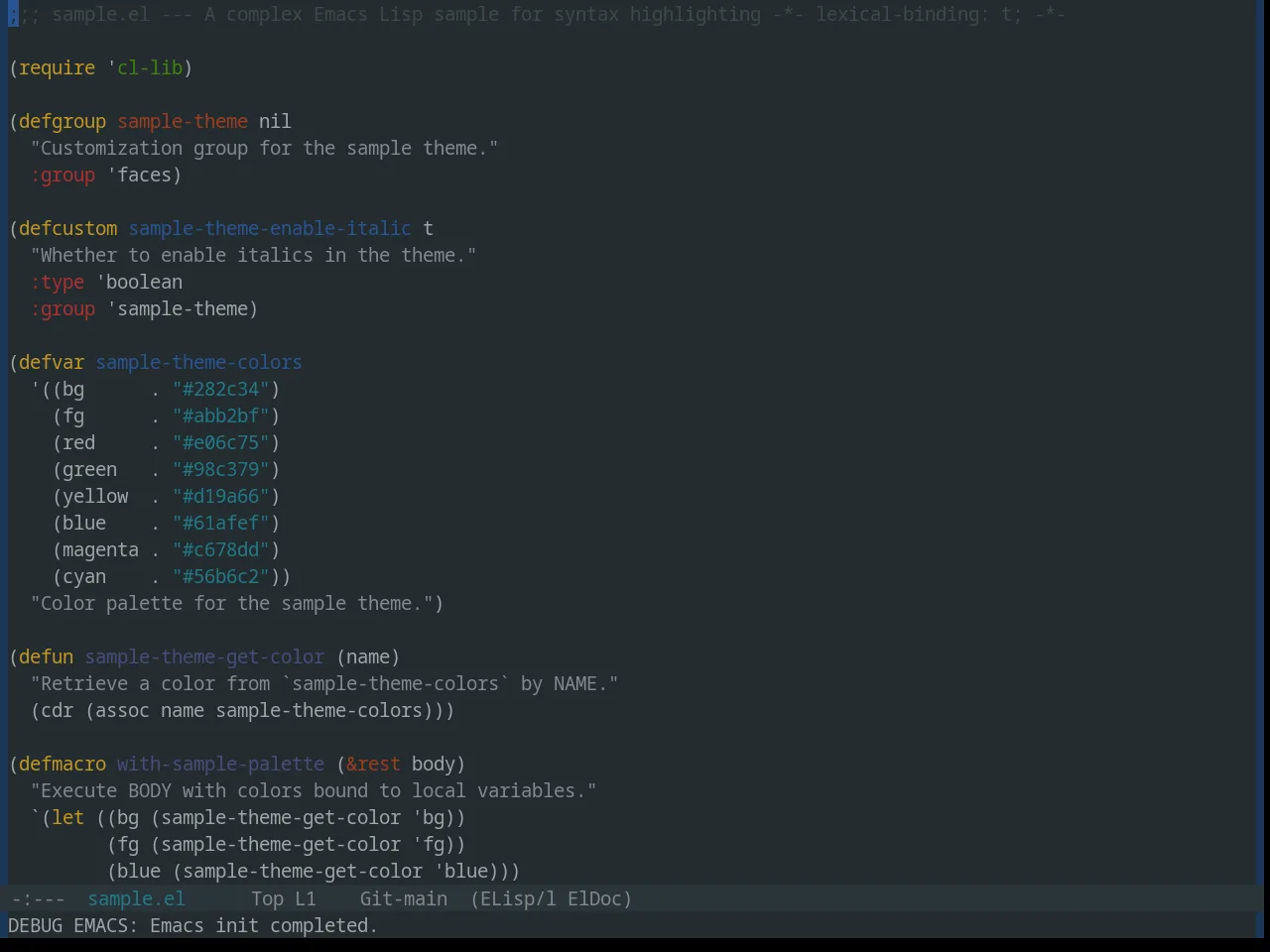Viewport: 1270px width, 952px height.
Task: Click the 'defun' keyword
Action: [x=47, y=656]
